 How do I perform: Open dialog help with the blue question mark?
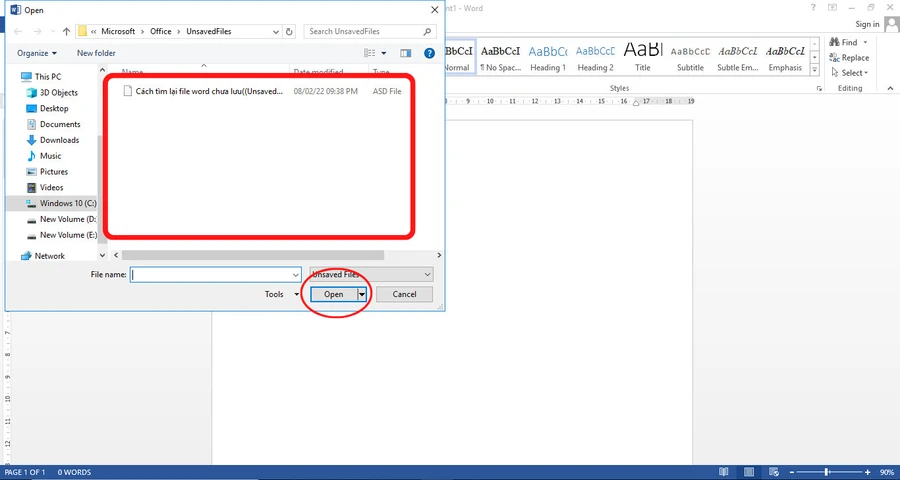pyautogui.click(x=429, y=53)
